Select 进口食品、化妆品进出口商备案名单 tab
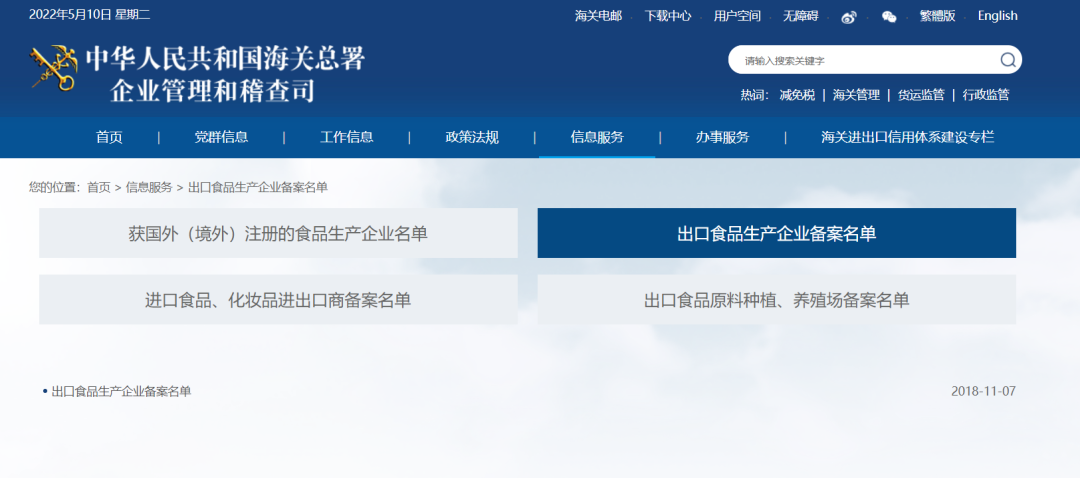Viewport: 1080px width, 478px height. click(278, 300)
